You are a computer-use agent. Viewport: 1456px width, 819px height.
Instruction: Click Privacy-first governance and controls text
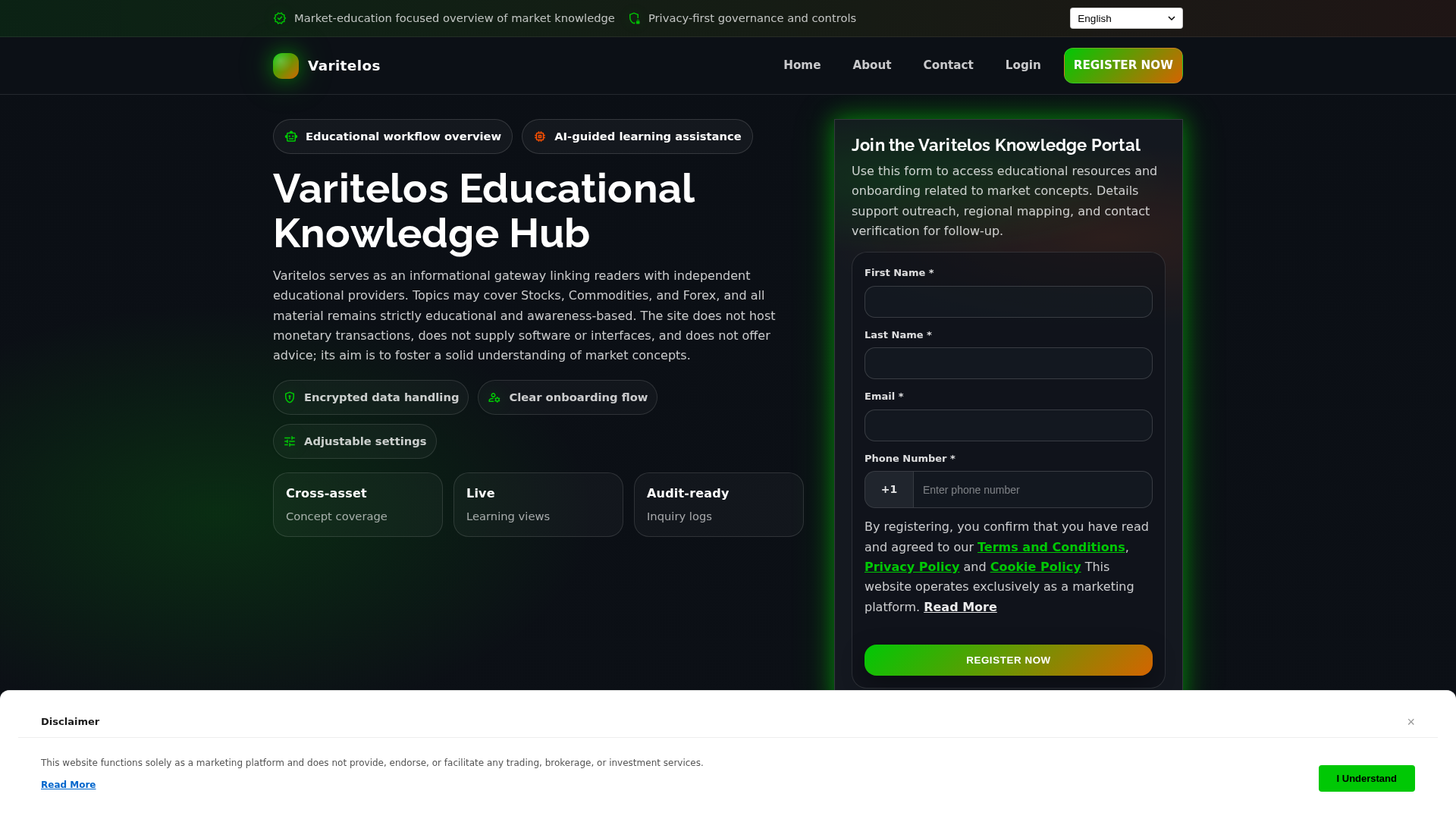752,18
